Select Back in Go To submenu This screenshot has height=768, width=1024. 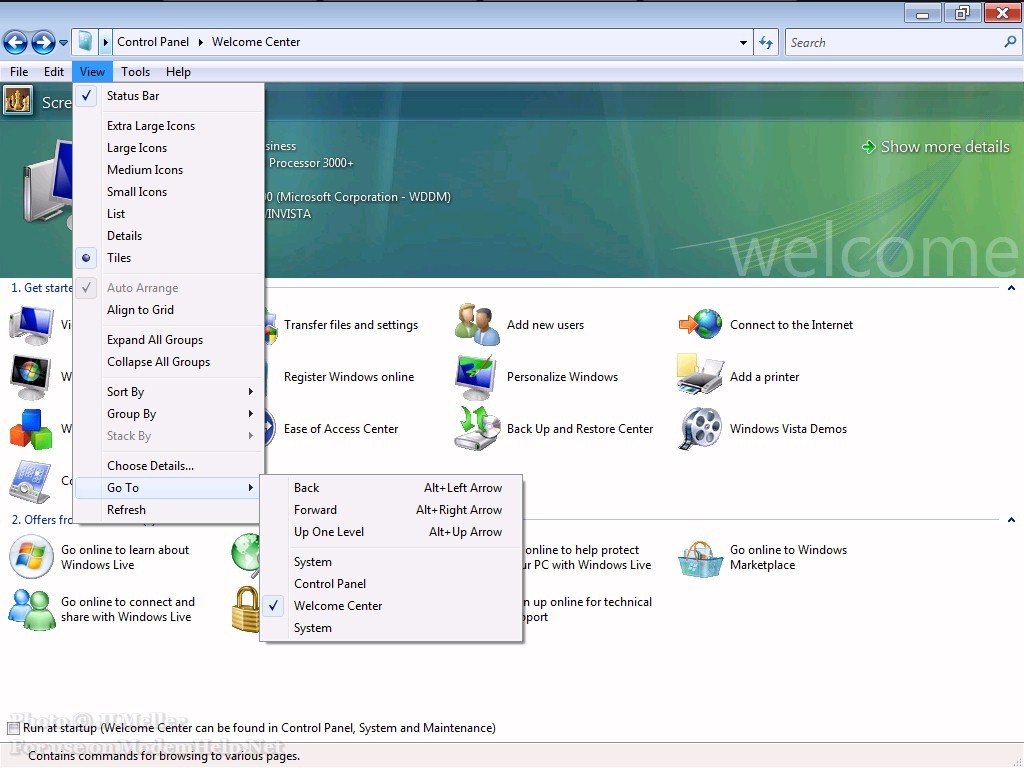392,488
